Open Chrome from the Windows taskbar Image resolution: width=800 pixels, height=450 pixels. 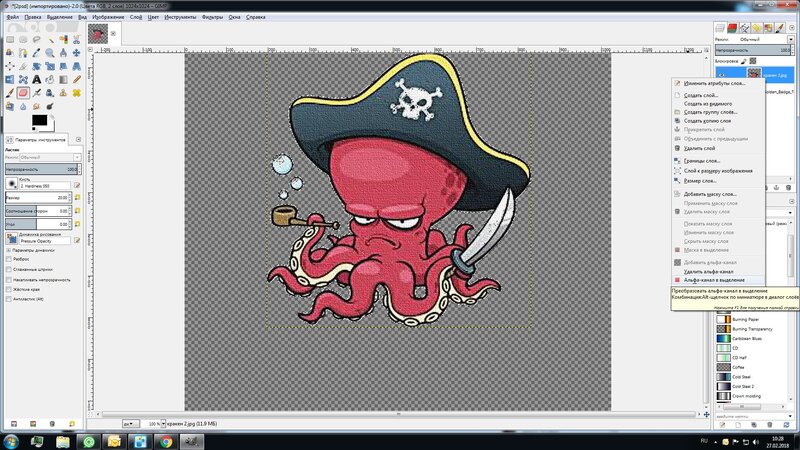coord(166,442)
